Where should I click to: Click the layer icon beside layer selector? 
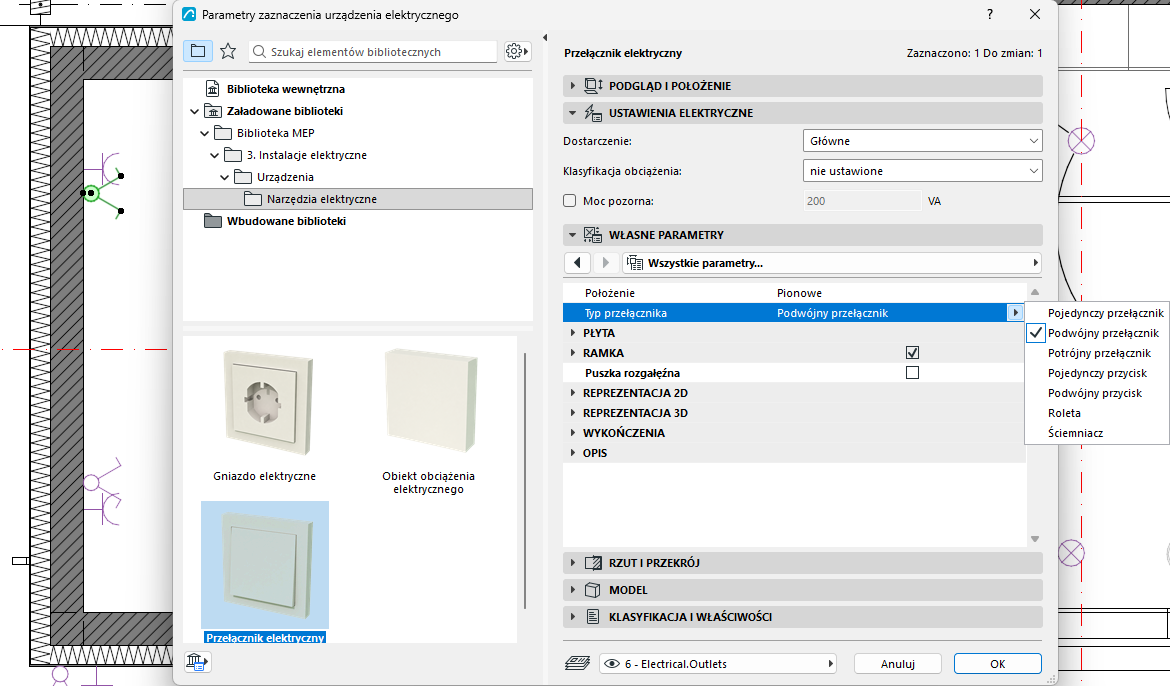point(578,664)
